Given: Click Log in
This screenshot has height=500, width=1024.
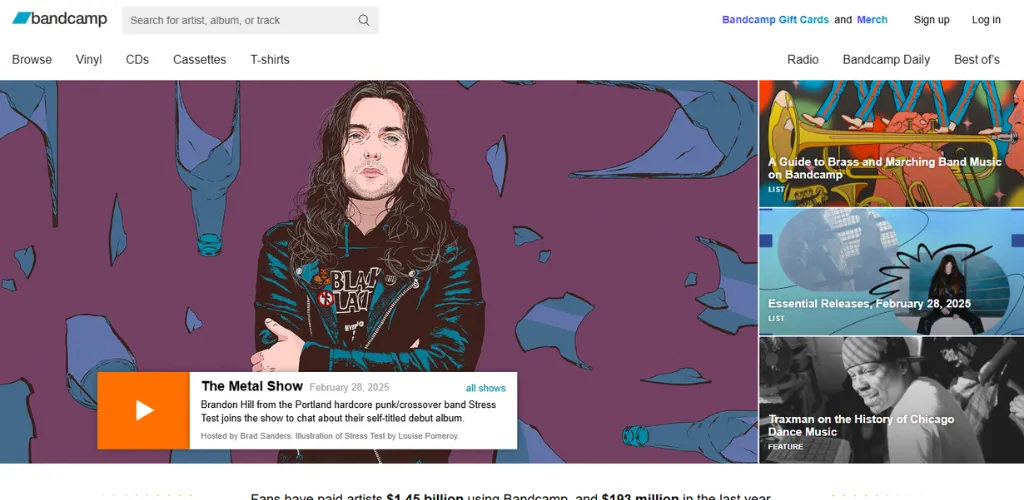Looking at the screenshot, I should [986, 20].
